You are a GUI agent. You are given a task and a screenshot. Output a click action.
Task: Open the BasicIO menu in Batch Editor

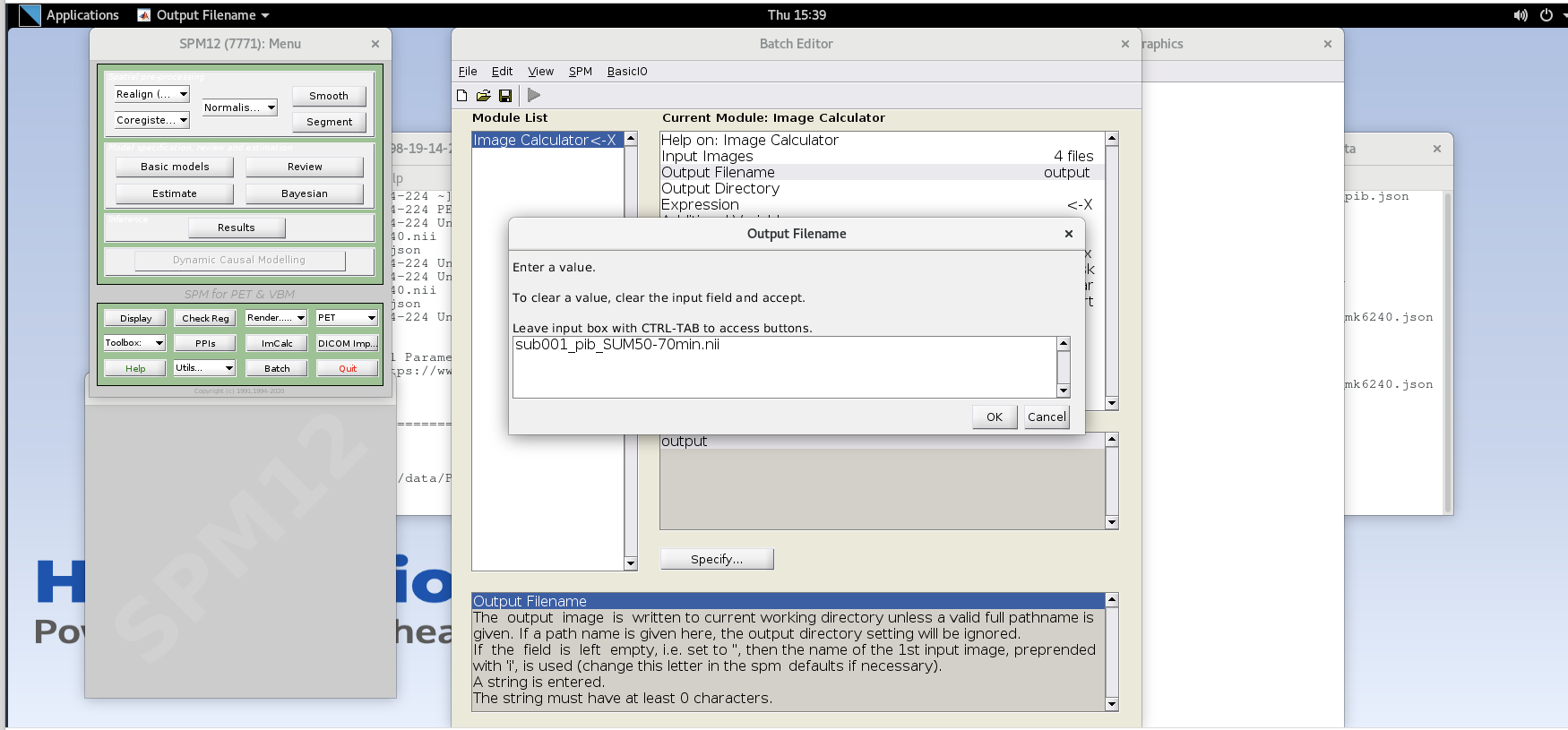click(627, 72)
